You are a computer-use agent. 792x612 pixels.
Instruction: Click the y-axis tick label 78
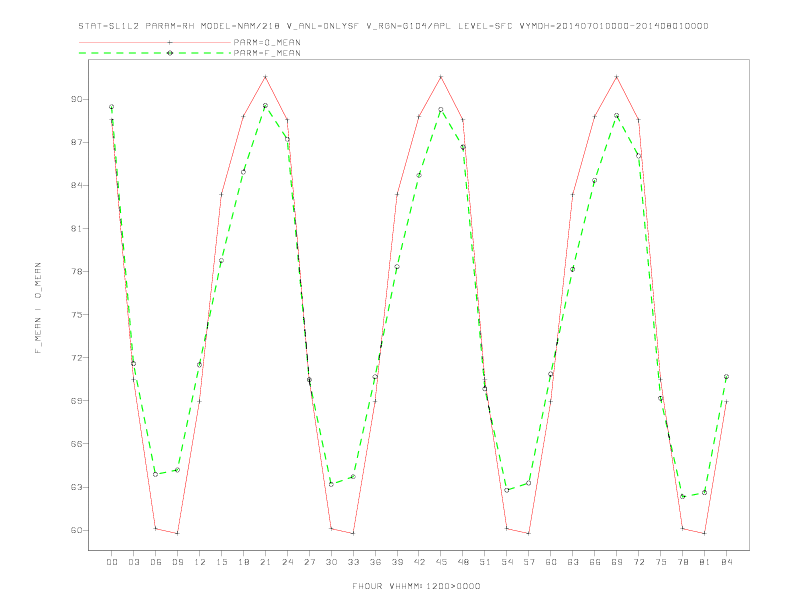[76, 272]
